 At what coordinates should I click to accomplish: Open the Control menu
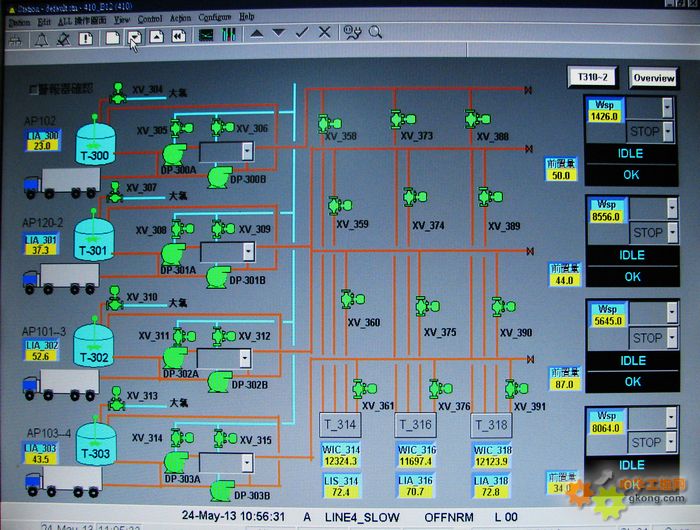tap(150, 17)
